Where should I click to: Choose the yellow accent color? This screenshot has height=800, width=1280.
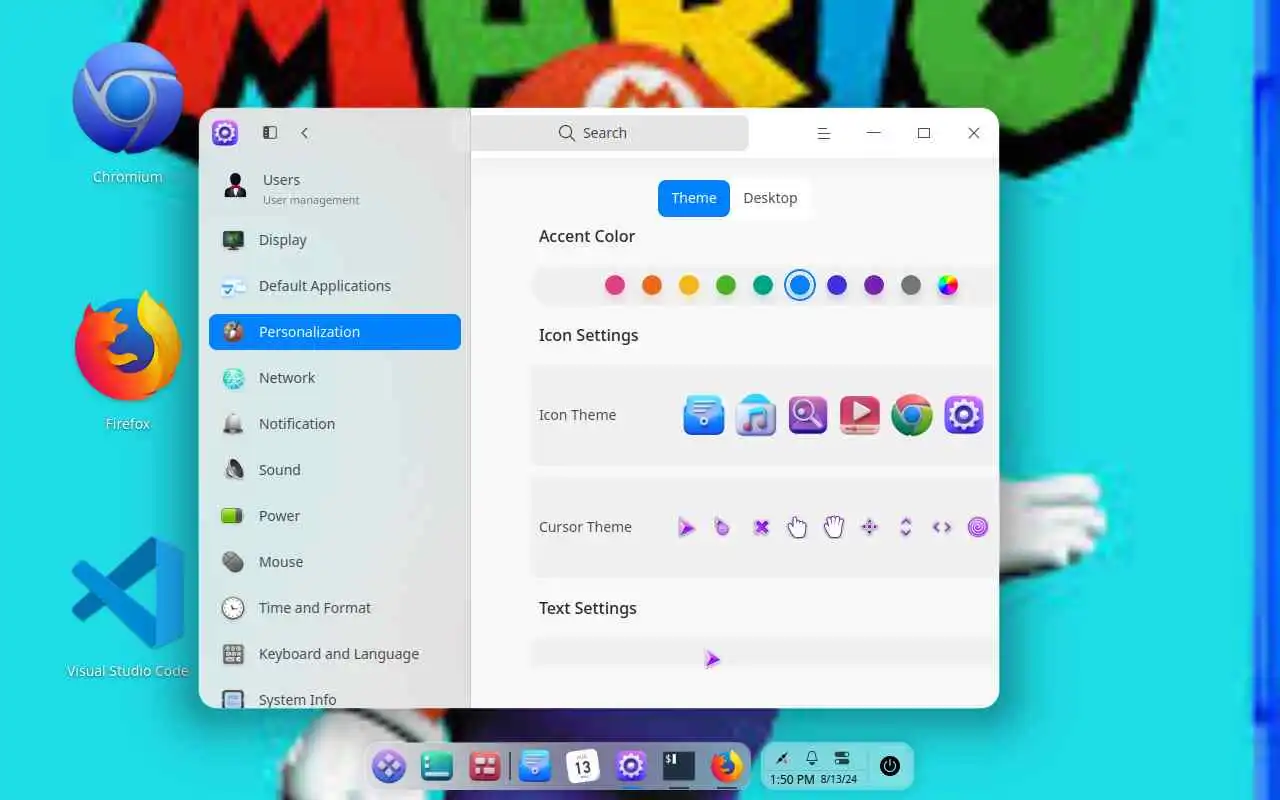[x=689, y=286]
